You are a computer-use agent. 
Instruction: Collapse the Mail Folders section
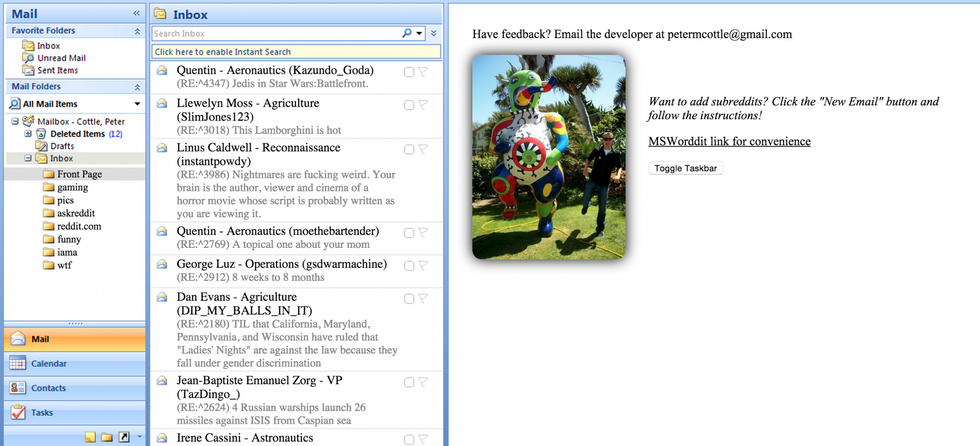[137, 87]
